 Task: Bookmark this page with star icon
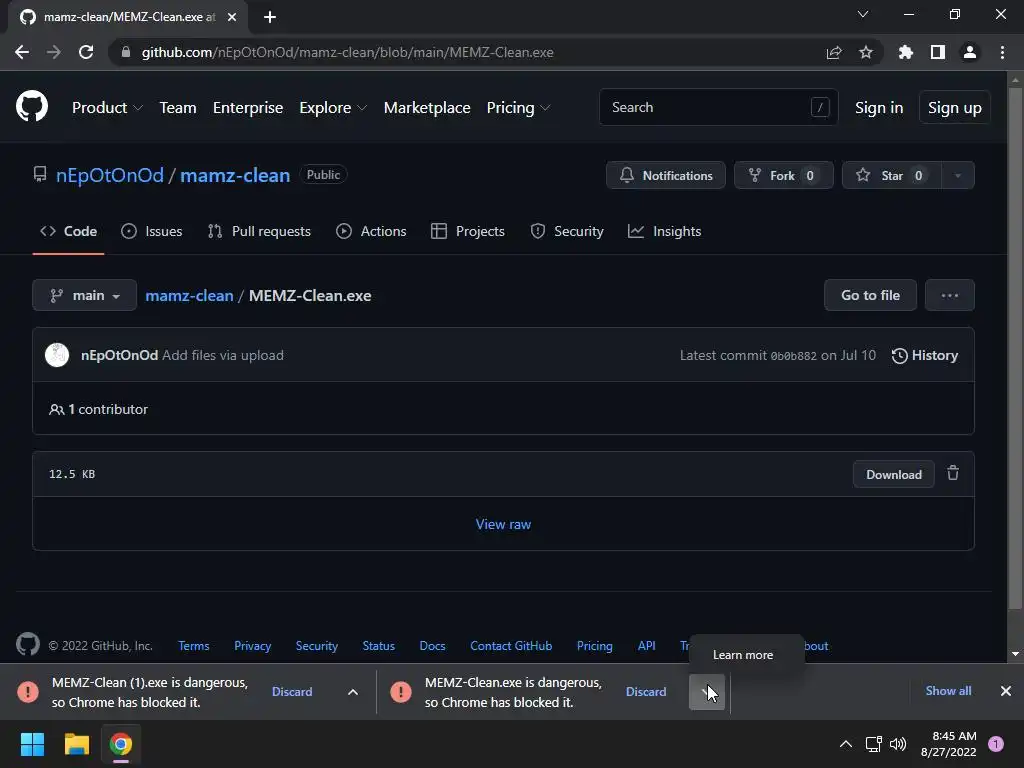tap(866, 52)
